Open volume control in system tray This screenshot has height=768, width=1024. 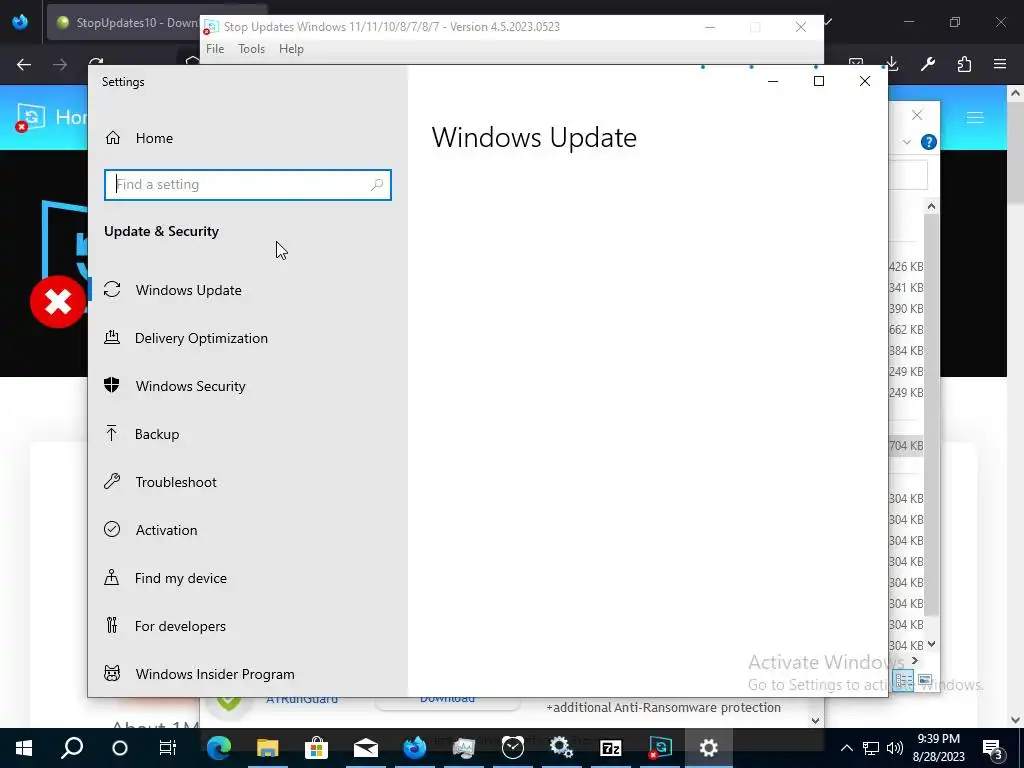pyautogui.click(x=895, y=748)
